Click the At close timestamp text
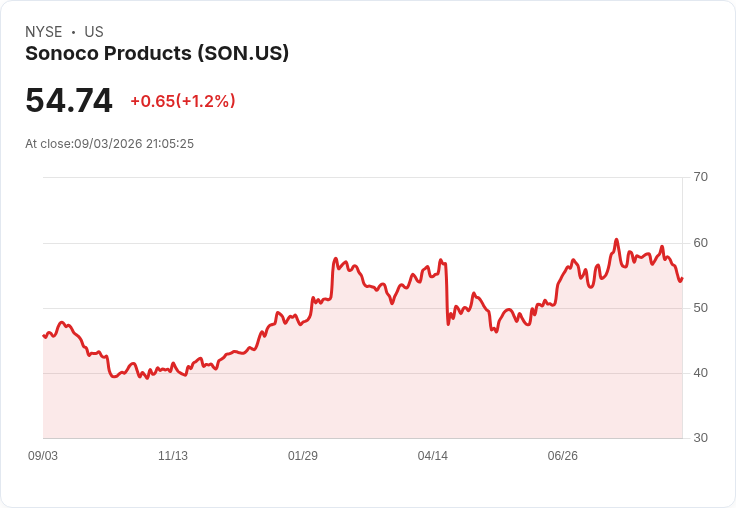 point(109,144)
